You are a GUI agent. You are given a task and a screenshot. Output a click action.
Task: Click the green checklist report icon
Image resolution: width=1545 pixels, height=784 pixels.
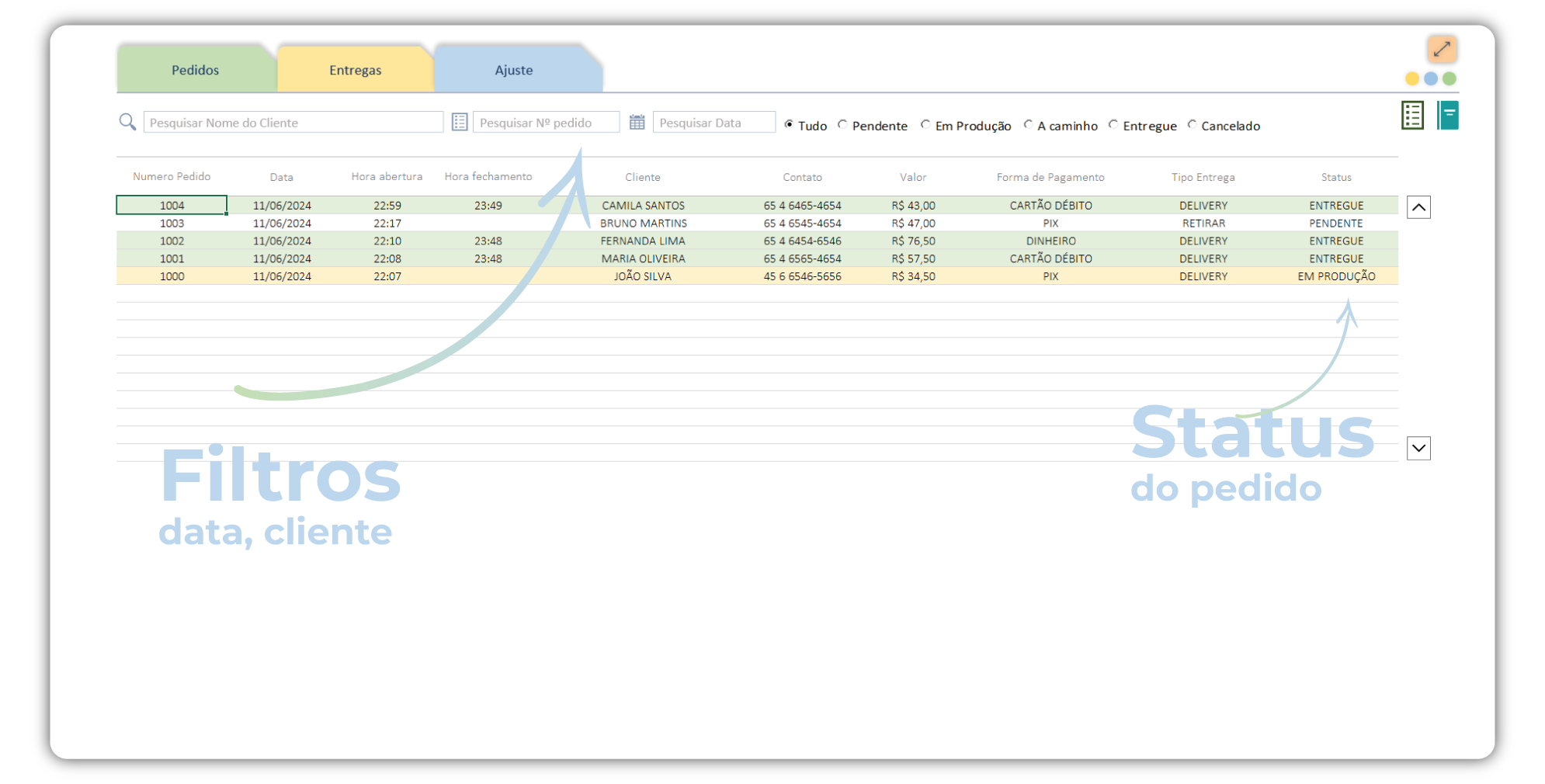(1412, 116)
